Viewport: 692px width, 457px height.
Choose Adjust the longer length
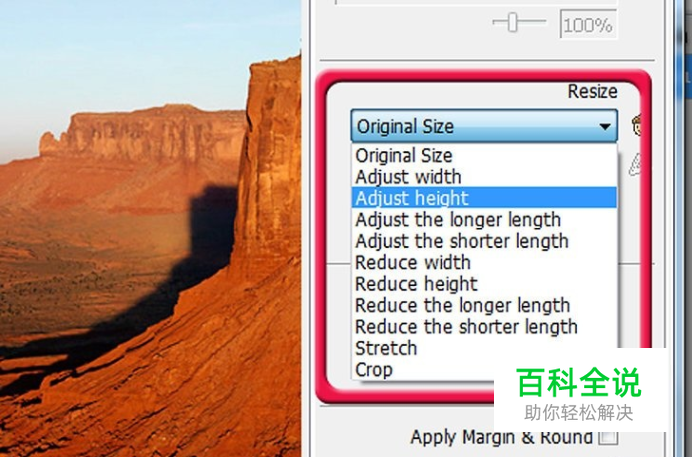[484, 220]
